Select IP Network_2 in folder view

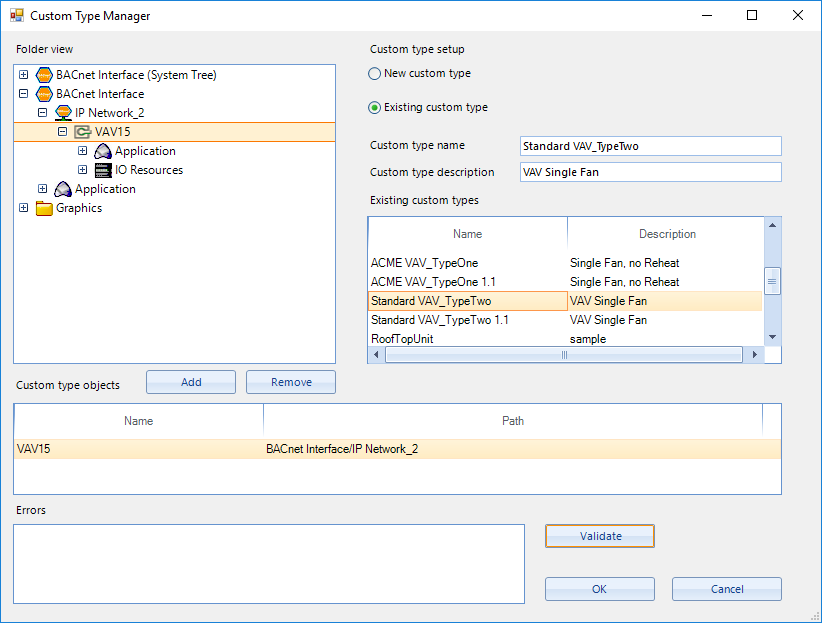pos(109,113)
